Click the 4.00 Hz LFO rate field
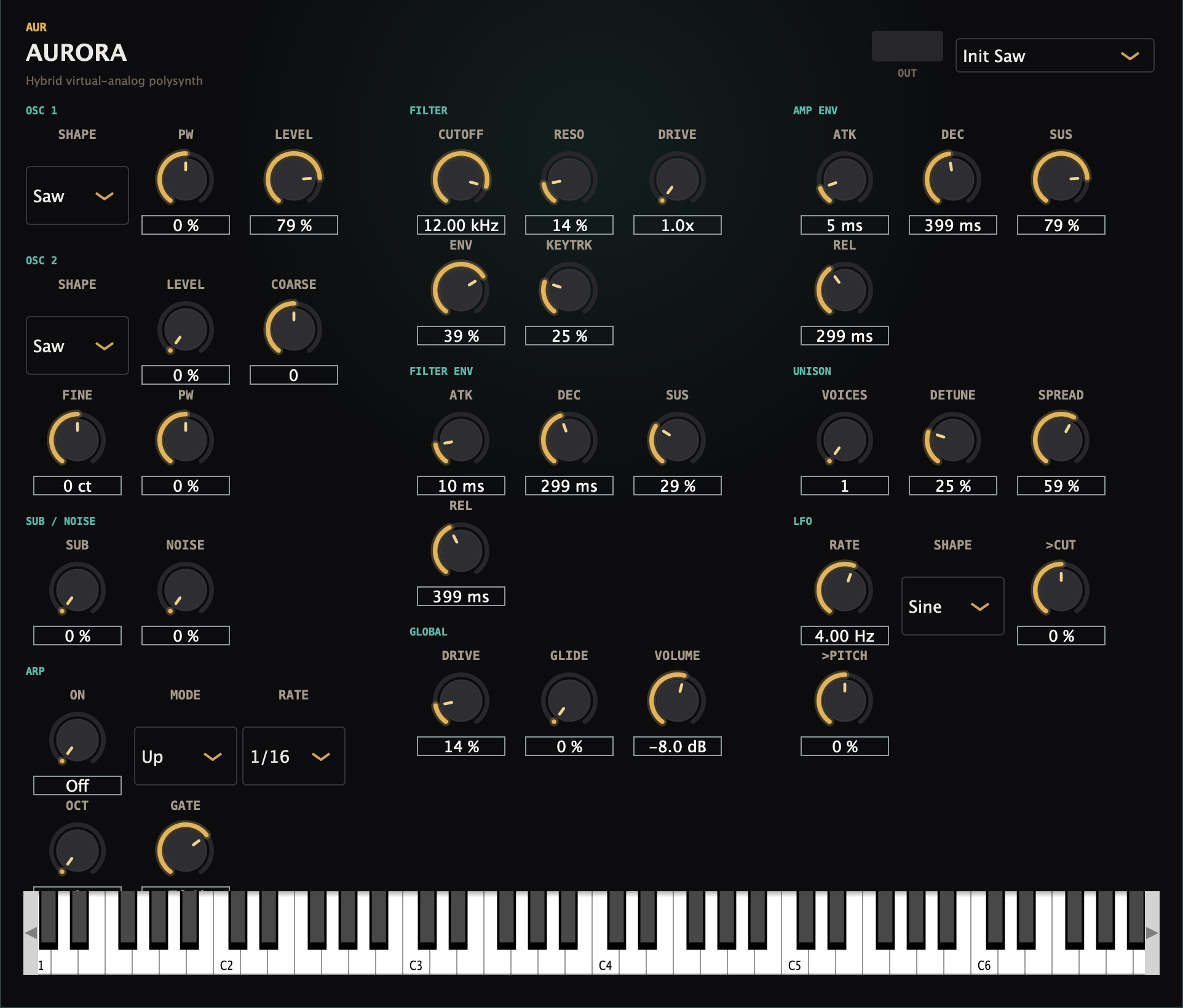Viewport: 1183px width, 1008px height. [x=845, y=636]
